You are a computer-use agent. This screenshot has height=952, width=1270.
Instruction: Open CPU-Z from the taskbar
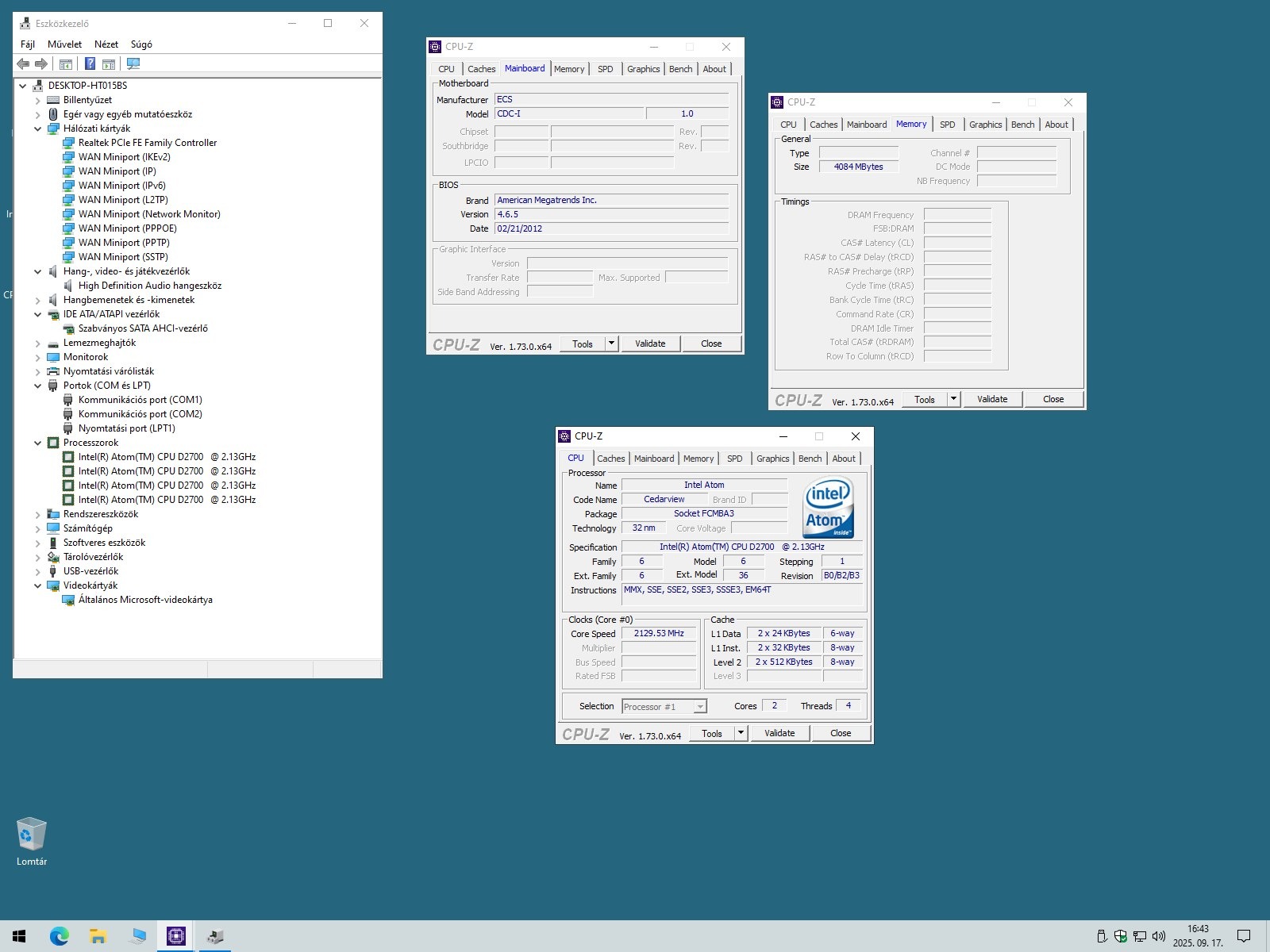[x=176, y=936]
